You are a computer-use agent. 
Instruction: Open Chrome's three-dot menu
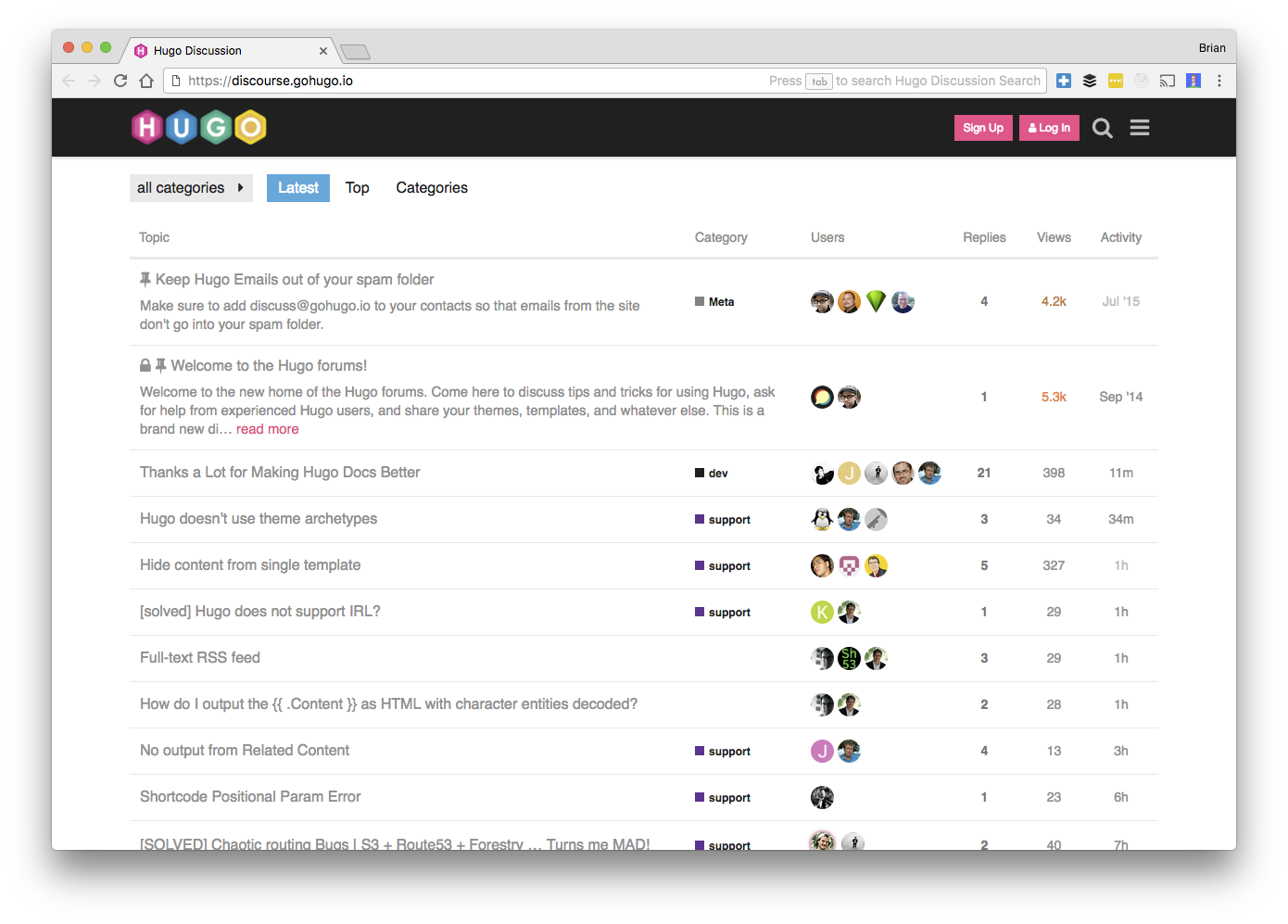[1219, 81]
